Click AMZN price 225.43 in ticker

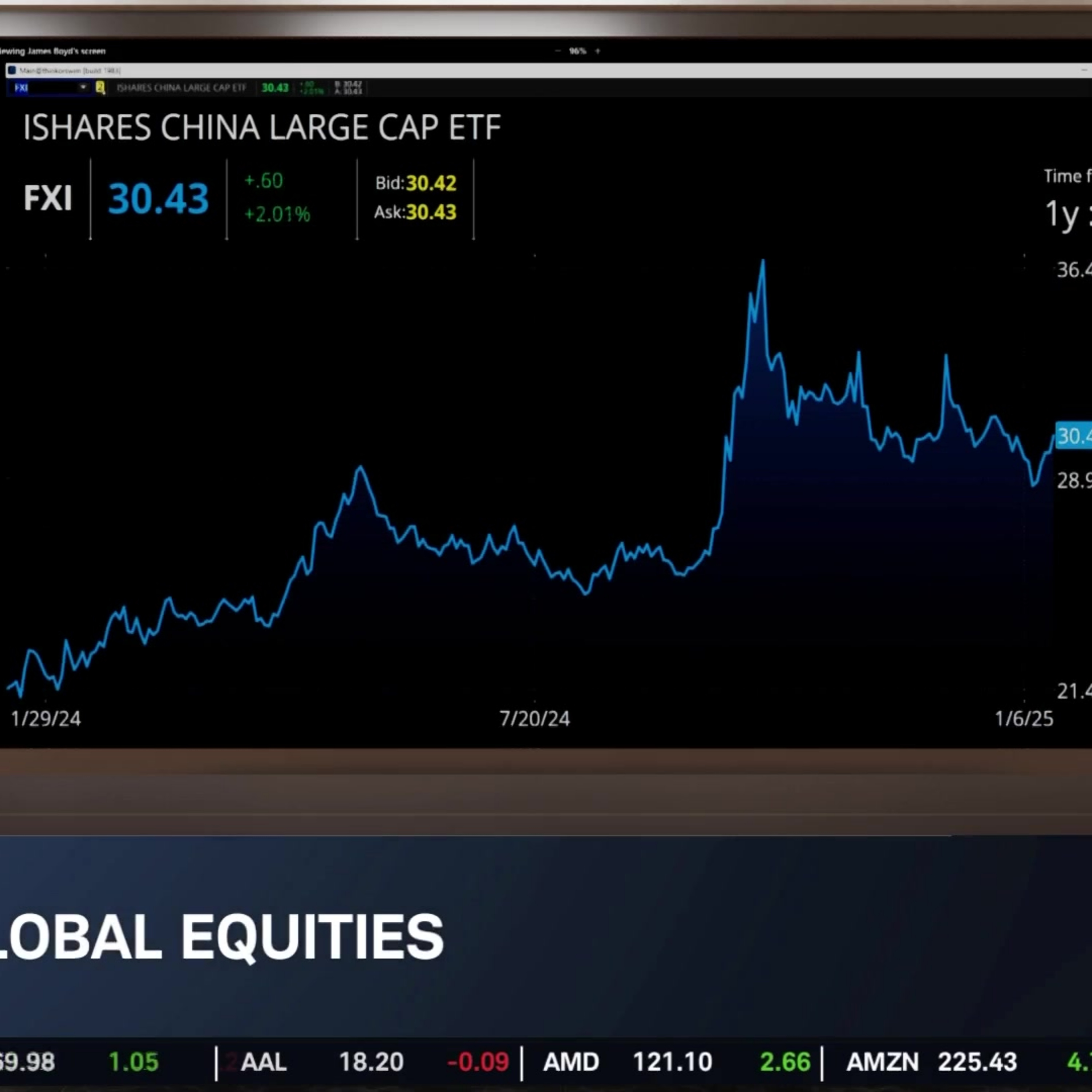pyautogui.click(x=978, y=1062)
